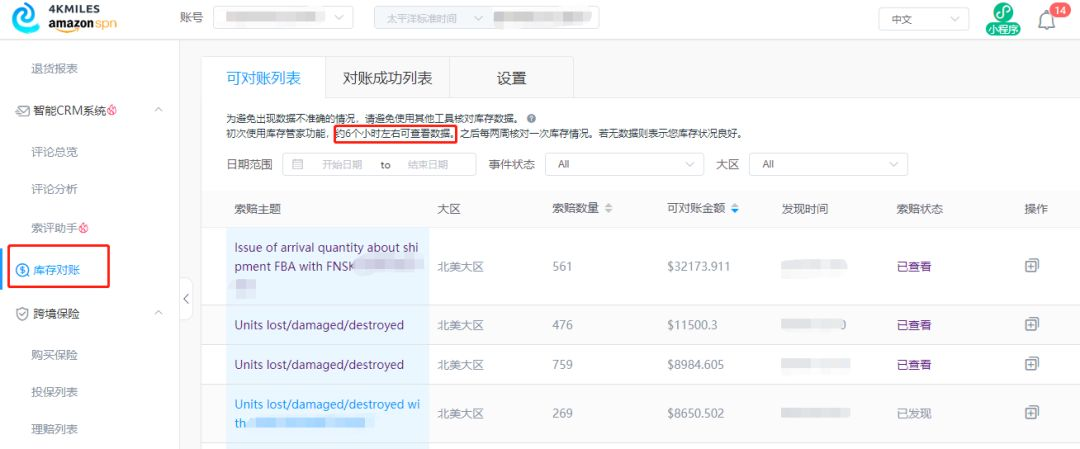The height and width of the screenshot is (449, 1080).
Task: Open the green 小程序 mini-program icon
Action: coord(1002,19)
